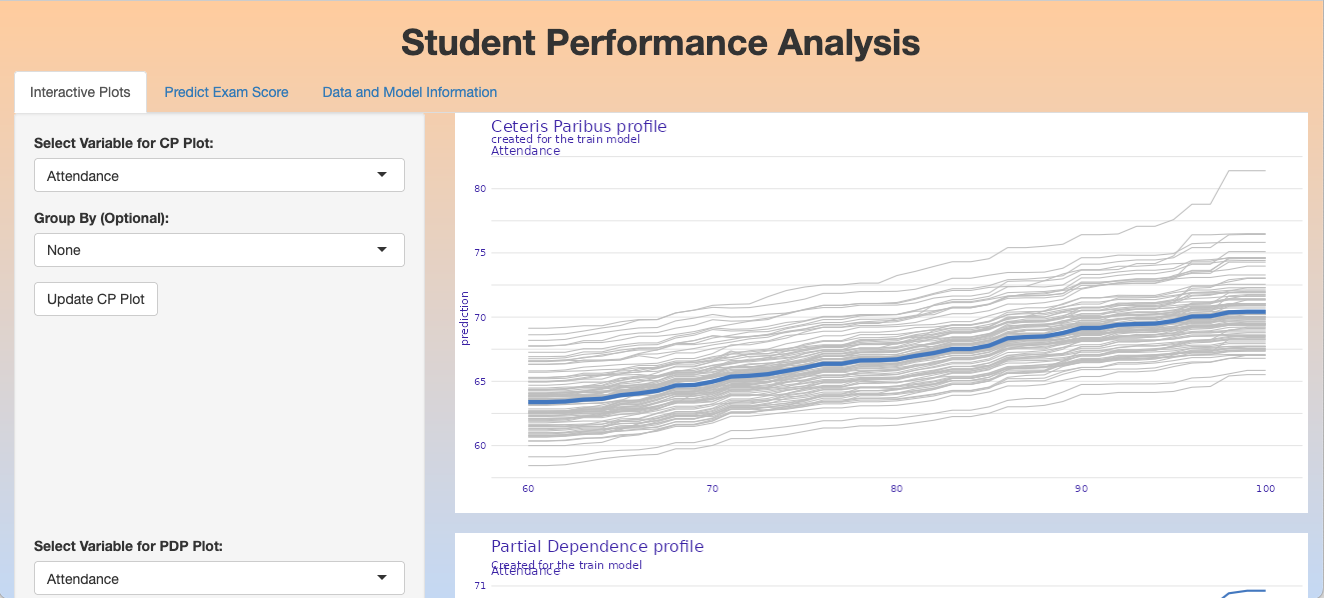Click the y-axis 'prediction' label

465,318
